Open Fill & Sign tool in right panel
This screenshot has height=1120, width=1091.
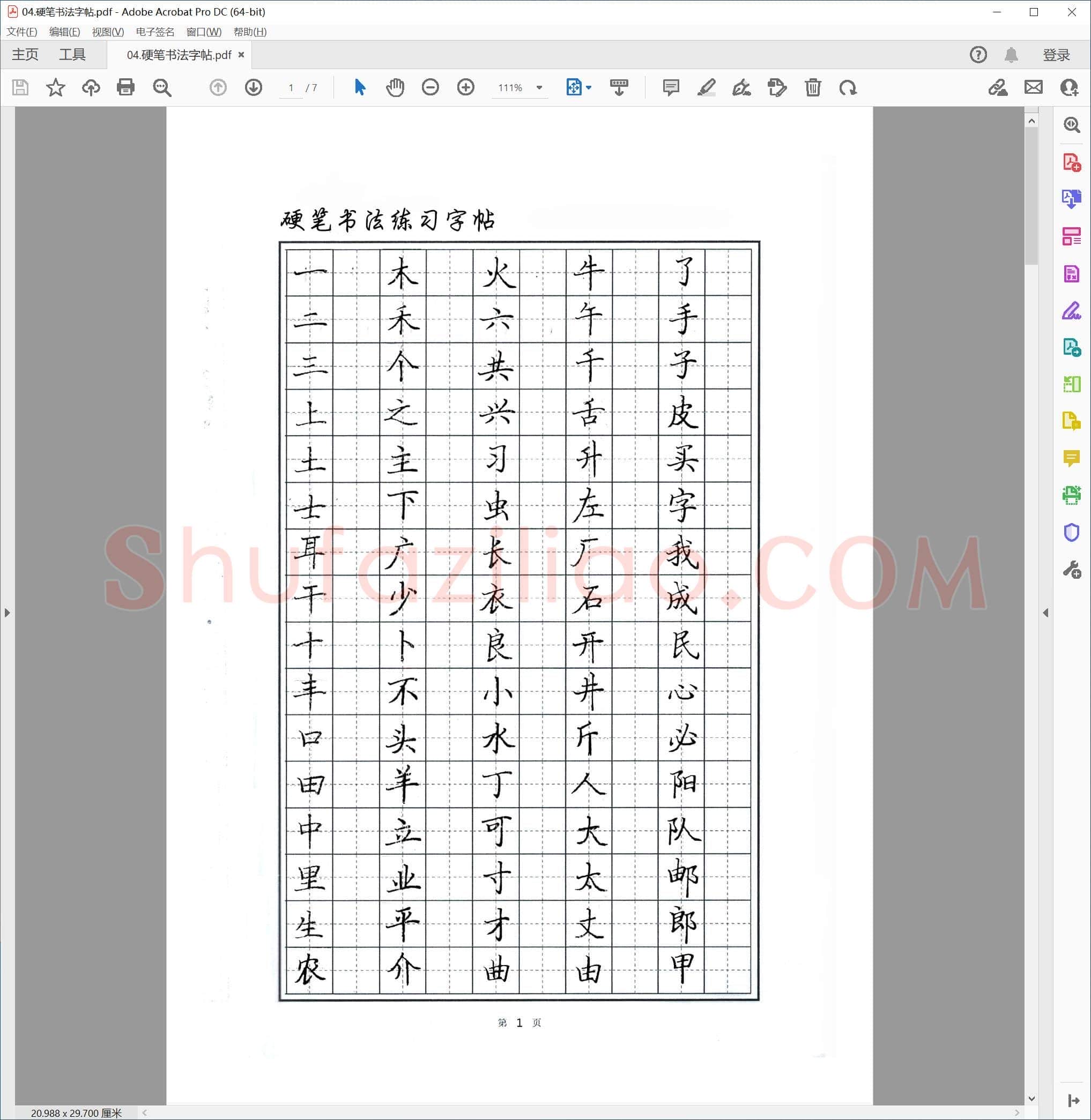[1072, 310]
